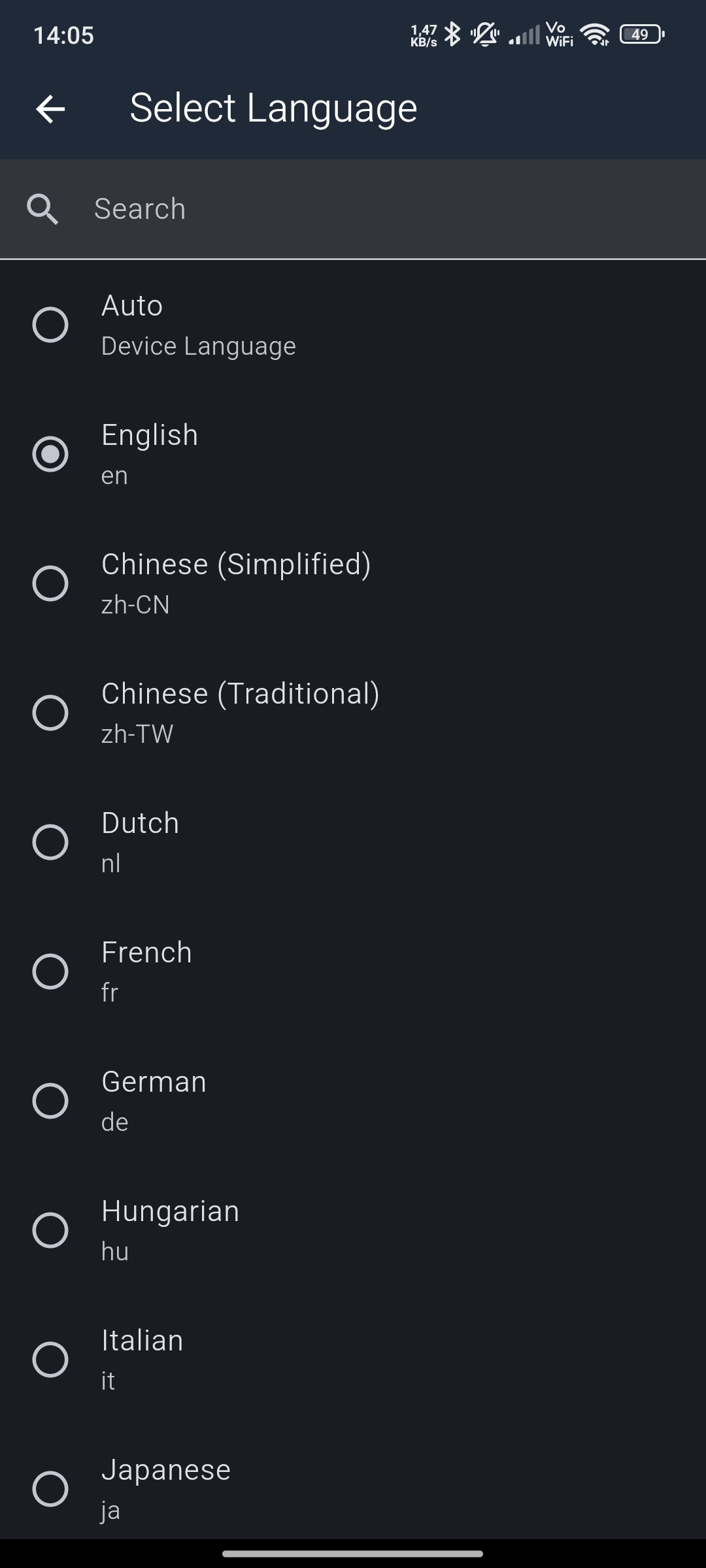The width and height of the screenshot is (706, 1568).
Task: Pick the Dutch radio button
Action: coord(50,842)
